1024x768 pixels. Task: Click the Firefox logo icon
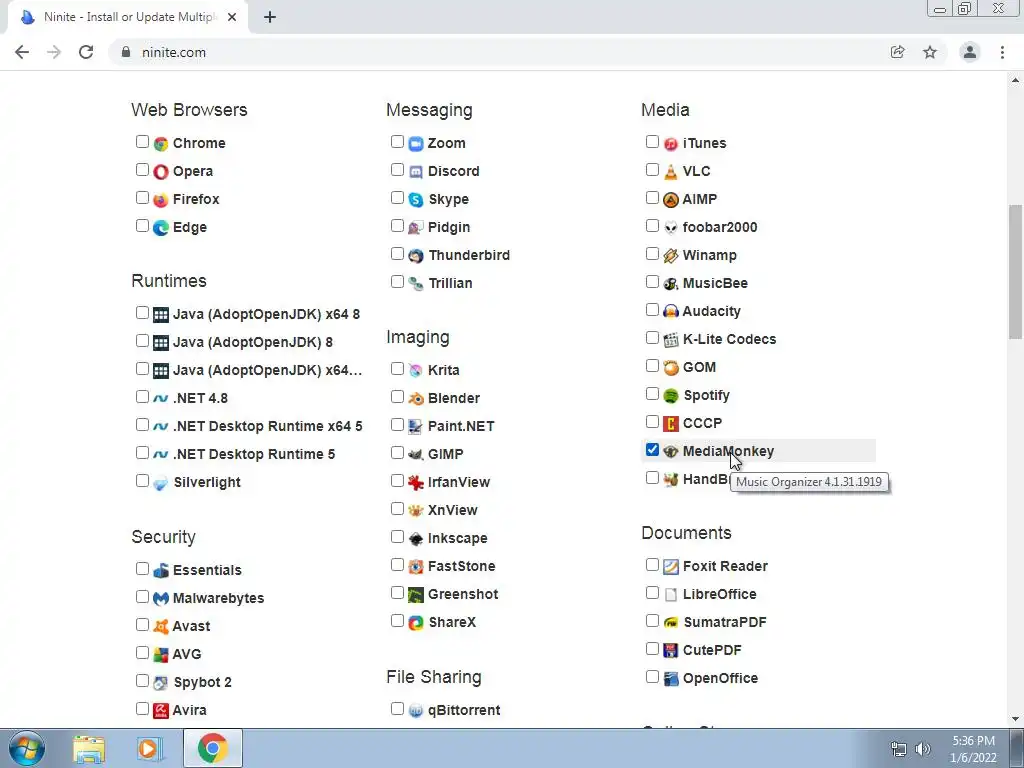(x=161, y=200)
